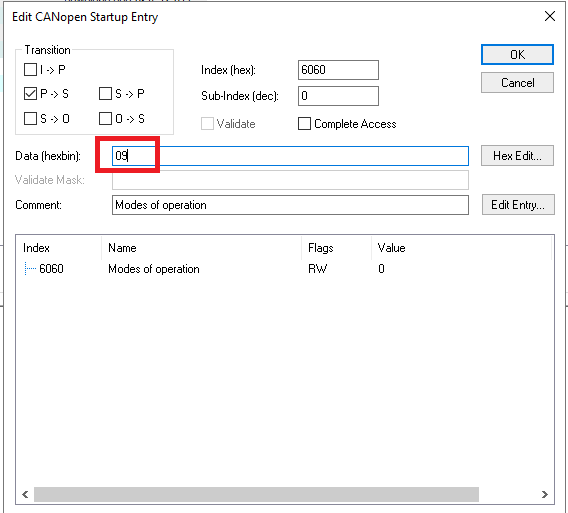Enable the Complete Access checkbox
The width and height of the screenshot is (568, 513).
304,124
